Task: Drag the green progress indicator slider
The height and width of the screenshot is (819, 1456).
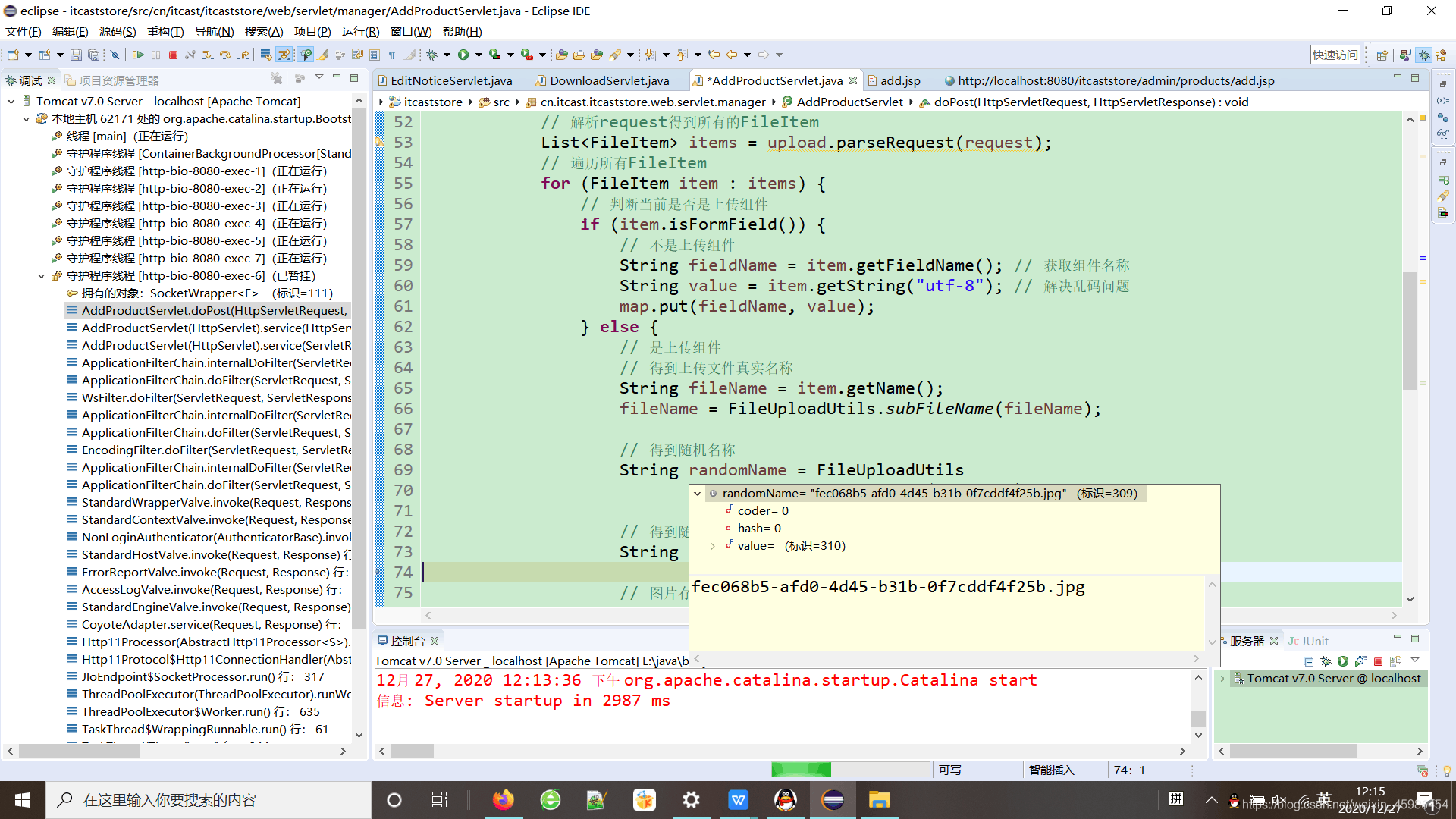Action: coord(799,769)
